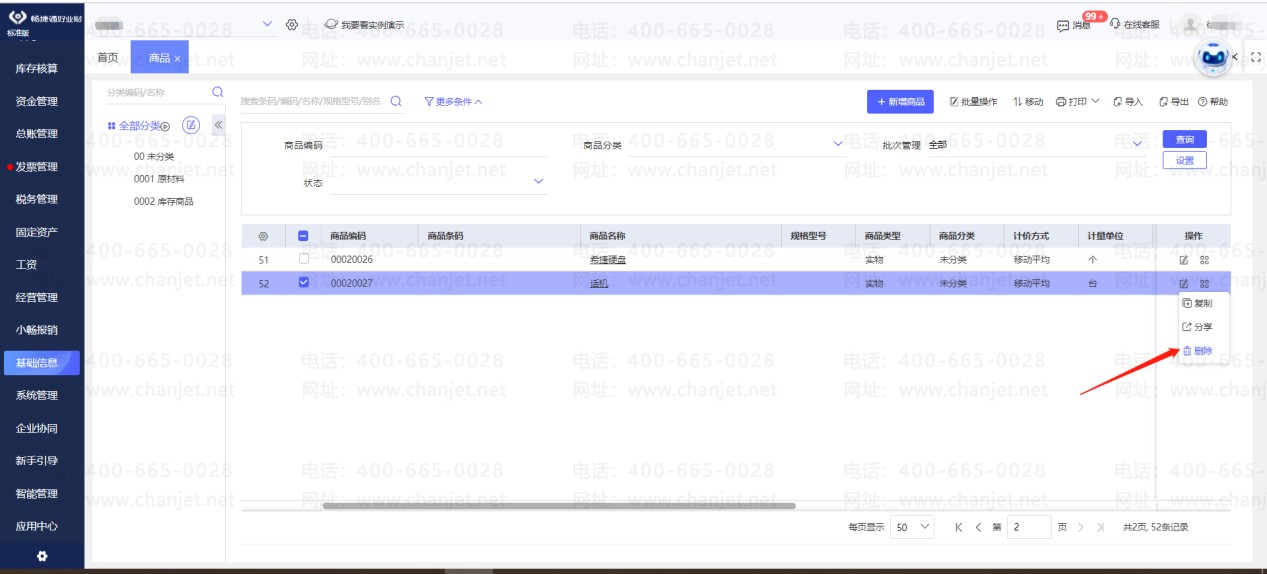The height and width of the screenshot is (574, 1267).
Task: Click 我要看实例演示 demo link
Action: tap(364, 24)
